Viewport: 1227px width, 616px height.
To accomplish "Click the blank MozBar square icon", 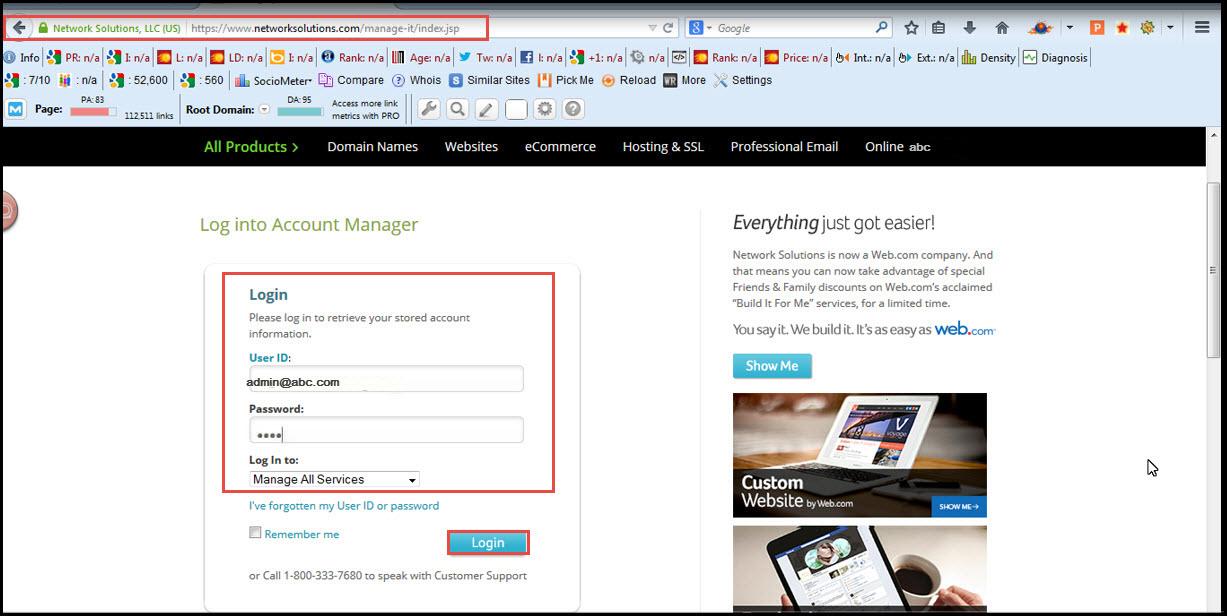I will [x=515, y=109].
